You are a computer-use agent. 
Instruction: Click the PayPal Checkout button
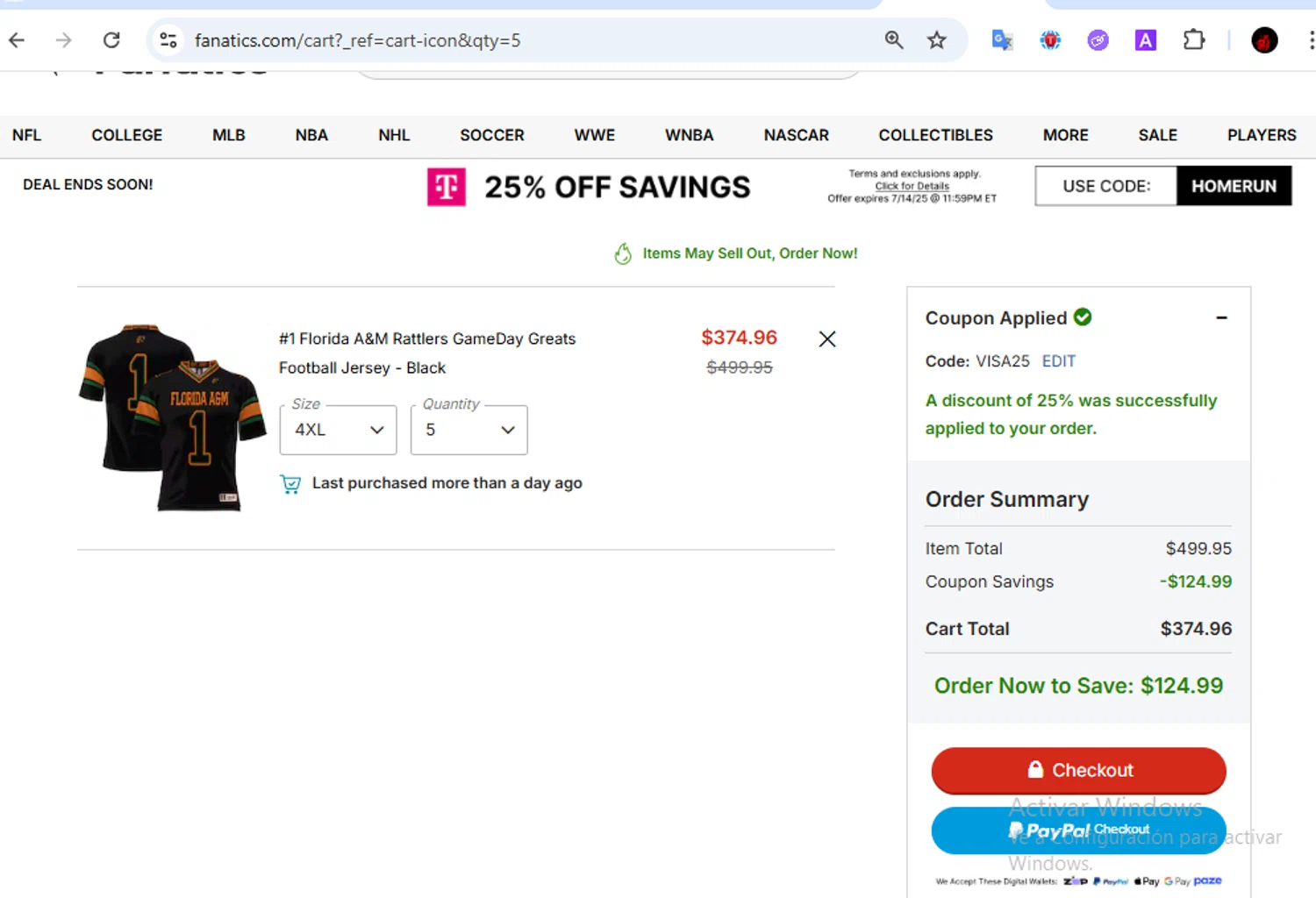click(1078, 830)
